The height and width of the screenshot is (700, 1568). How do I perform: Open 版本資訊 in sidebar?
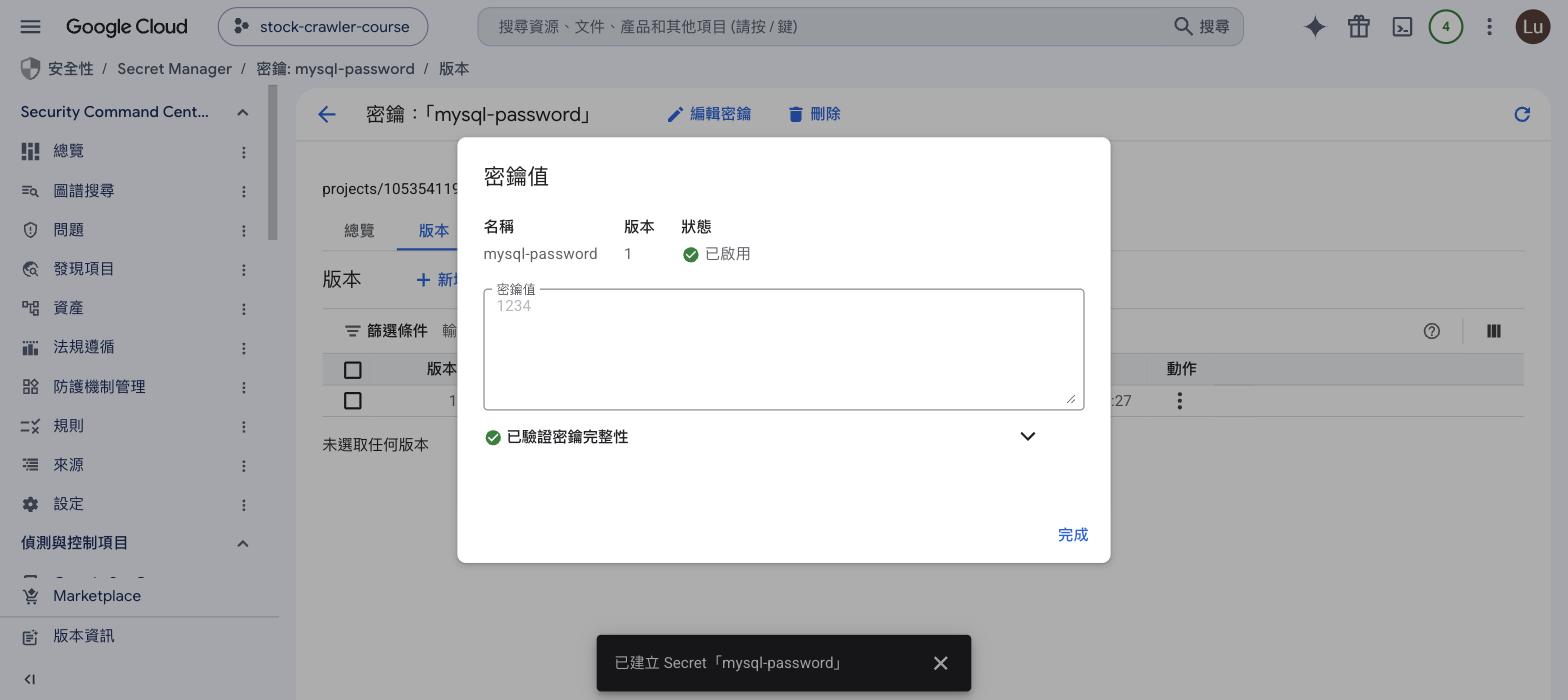tap(83, 636)
